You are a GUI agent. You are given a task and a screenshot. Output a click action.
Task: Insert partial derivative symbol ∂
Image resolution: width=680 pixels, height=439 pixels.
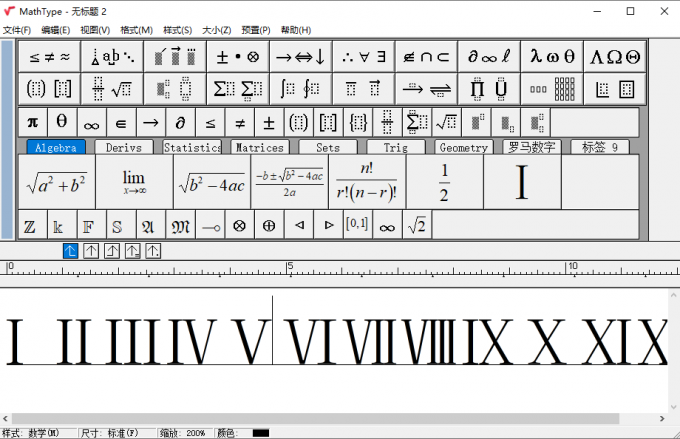click(180, 123)
